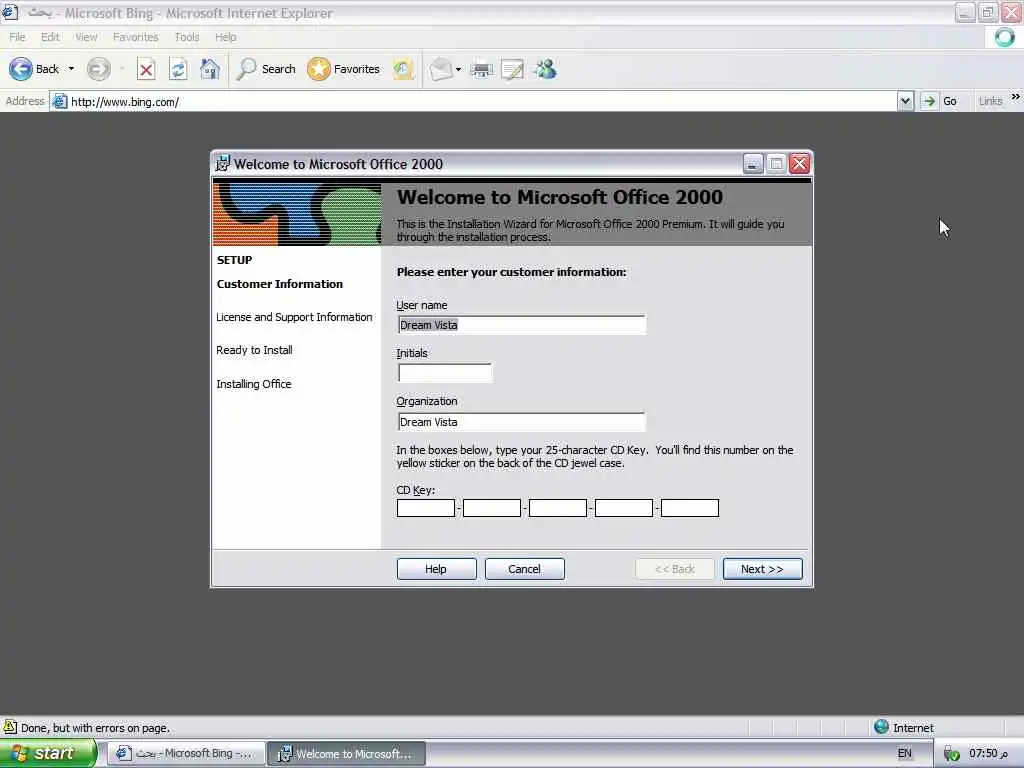1024x768 pixels.
Task: Click the Cancel button in setup wizard
Action: coord(524,569)
